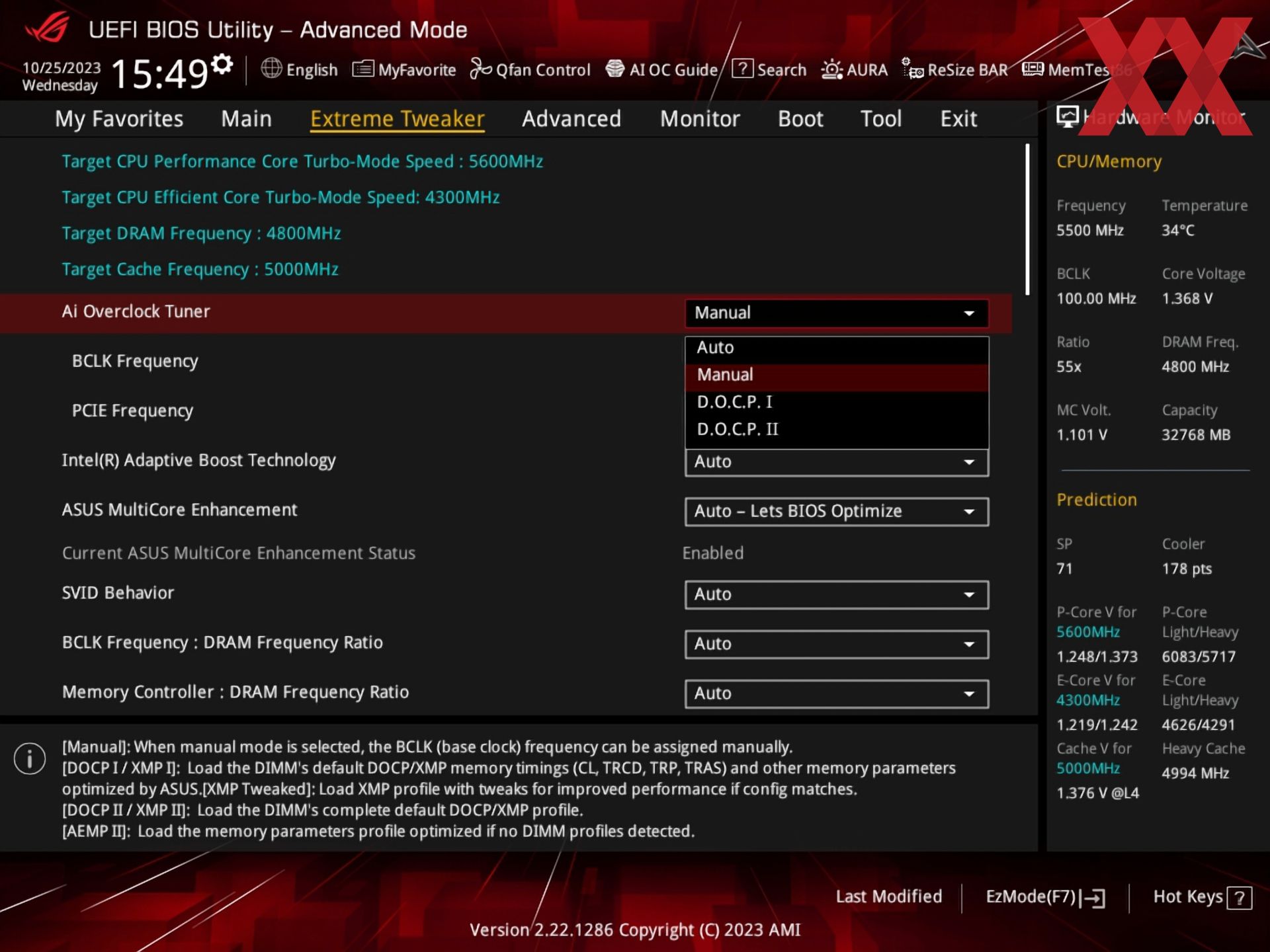Click the Ai Overclock Tuner label
1270x952 pixels.
[136, 311]
